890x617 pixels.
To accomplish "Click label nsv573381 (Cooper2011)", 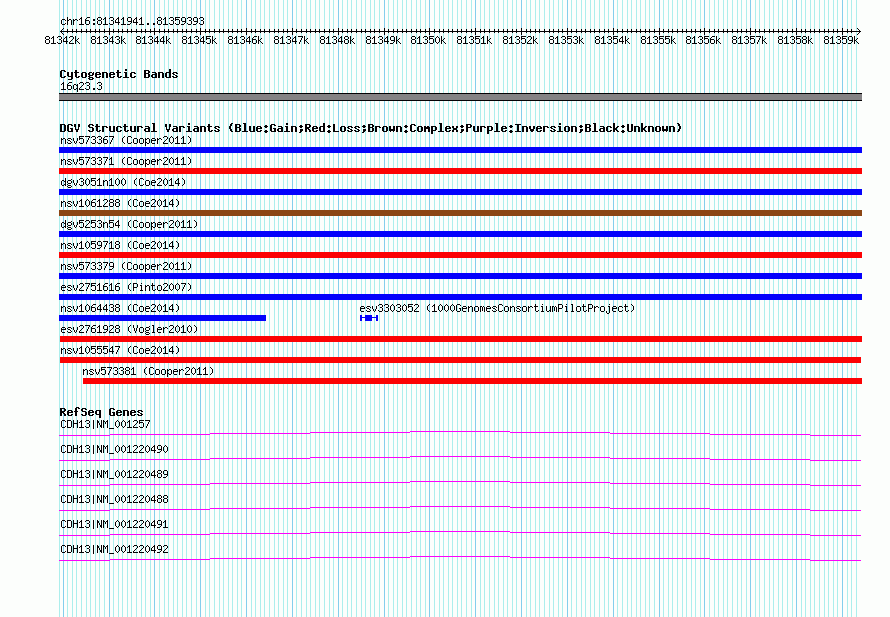I will pos(148,371).
